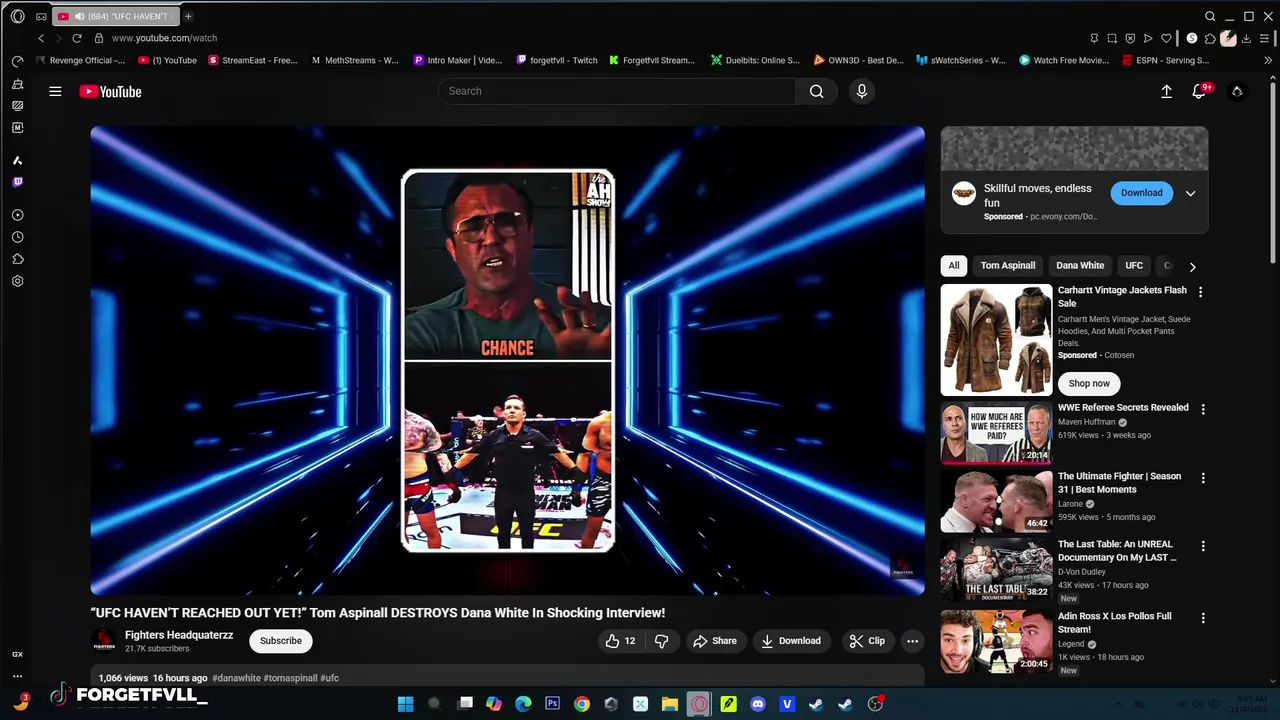The height and width of the screenshot is (720, 1280).
Task: Open the Opera menu logo
Action: (17, 16)
